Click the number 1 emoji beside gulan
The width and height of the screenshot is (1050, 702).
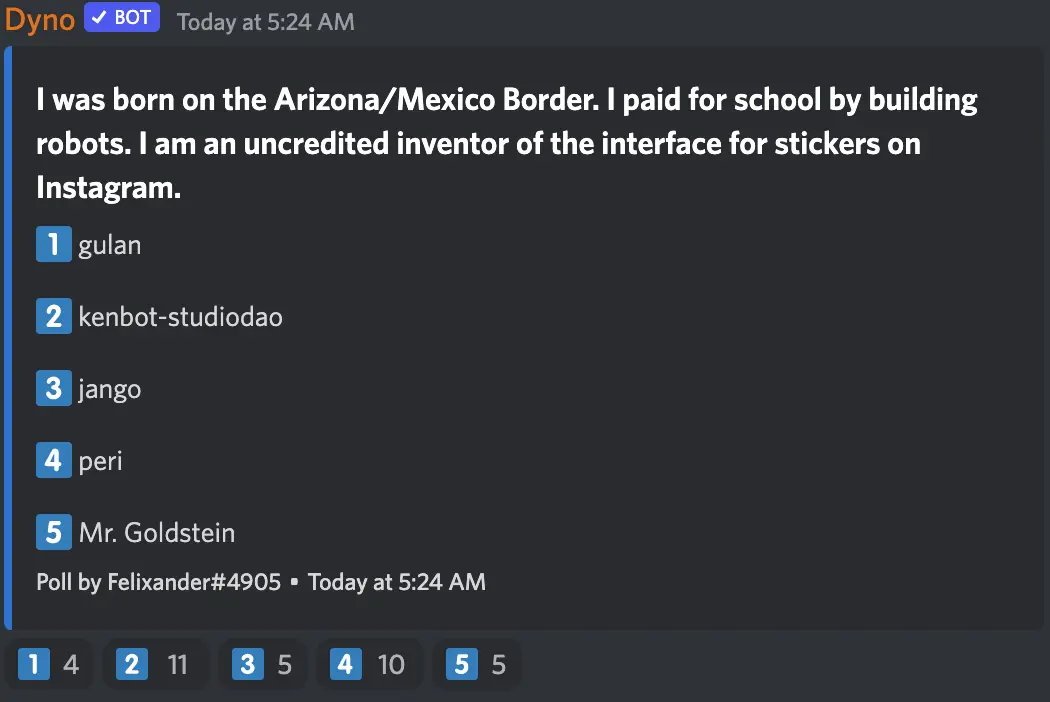tap(53, 244)
